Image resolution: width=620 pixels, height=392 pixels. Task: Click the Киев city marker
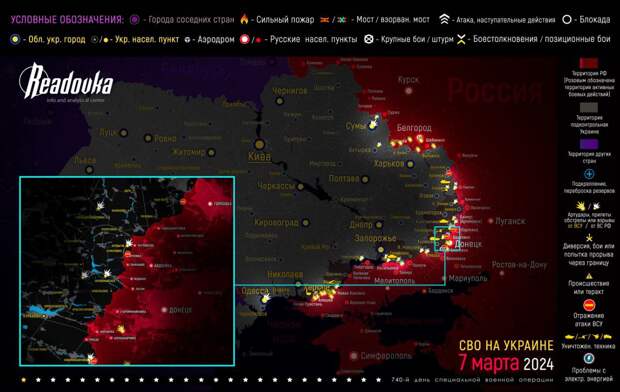(x=259, y=144)
